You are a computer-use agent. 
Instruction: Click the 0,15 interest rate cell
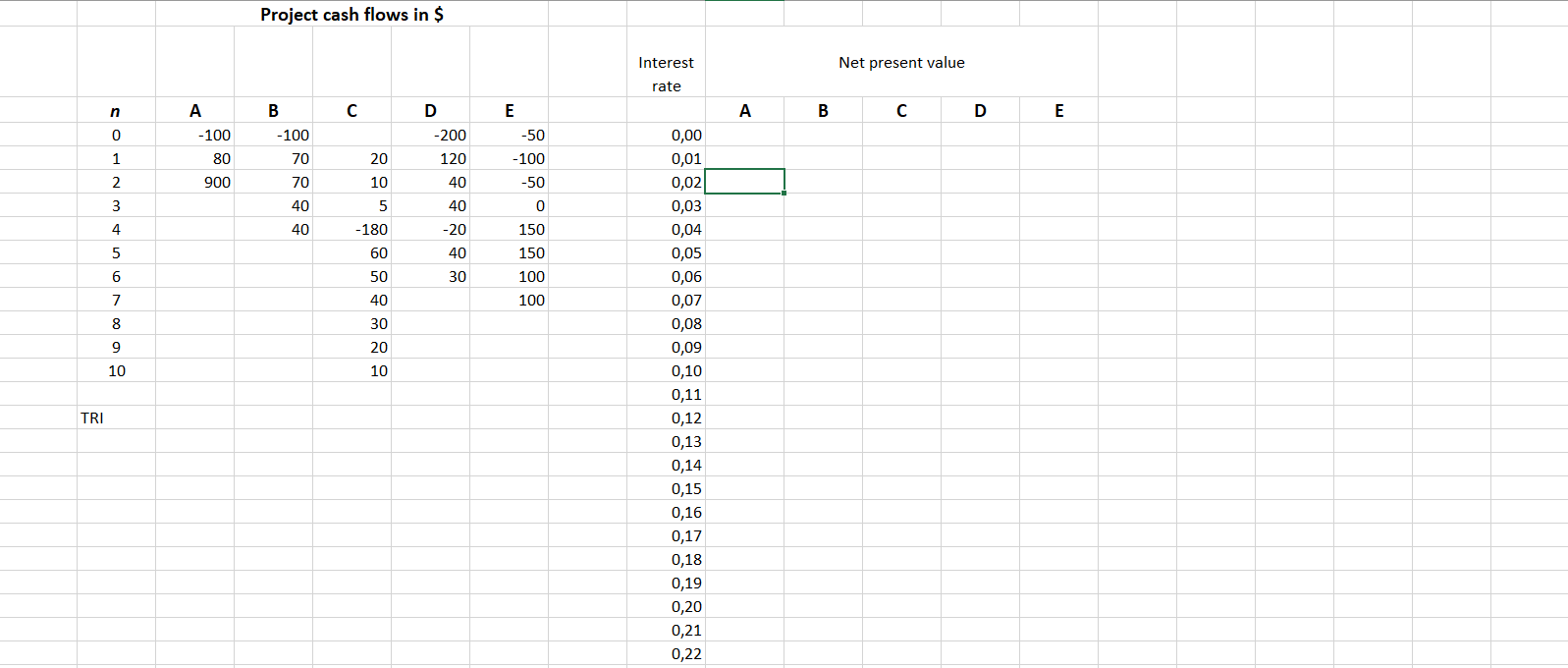pos(666,488)
